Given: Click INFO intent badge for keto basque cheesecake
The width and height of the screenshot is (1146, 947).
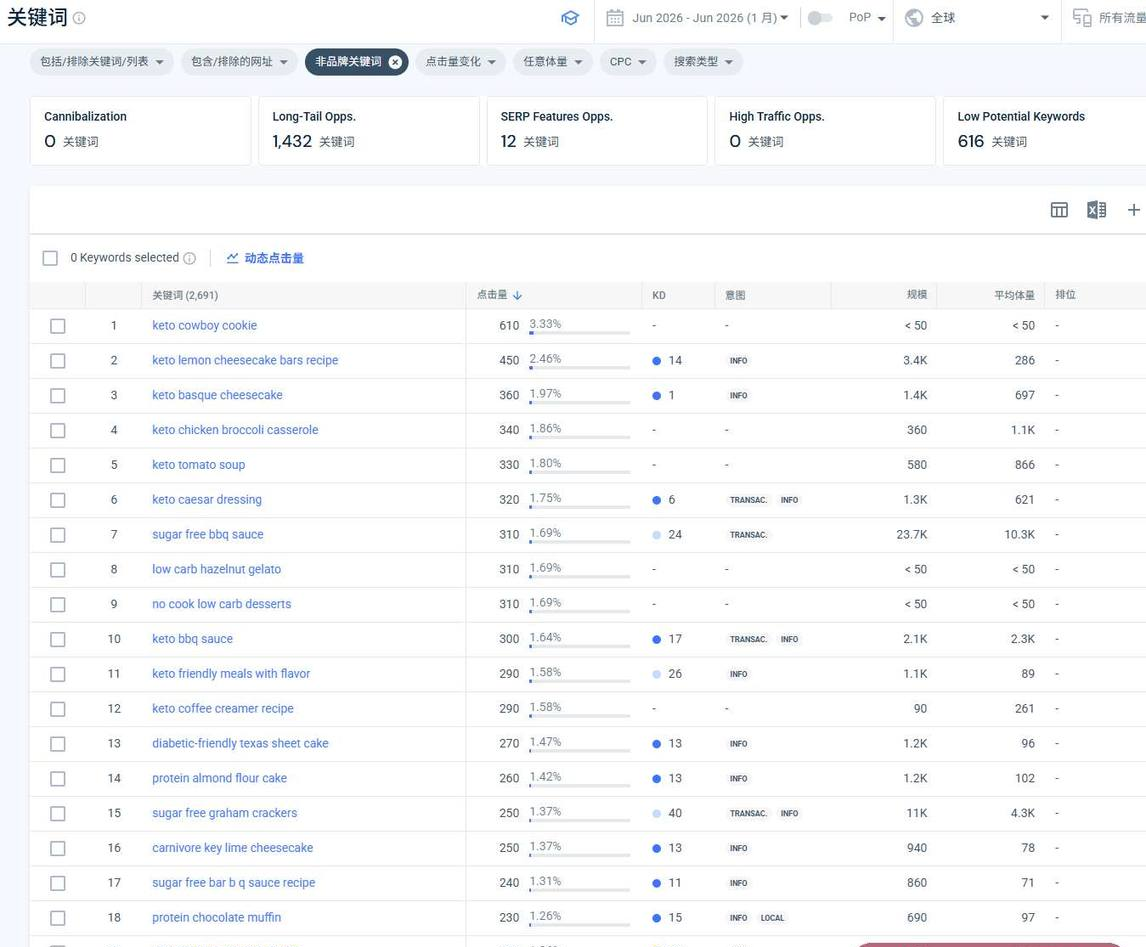Looking at the screenshot, I should [x=738, y=395].
